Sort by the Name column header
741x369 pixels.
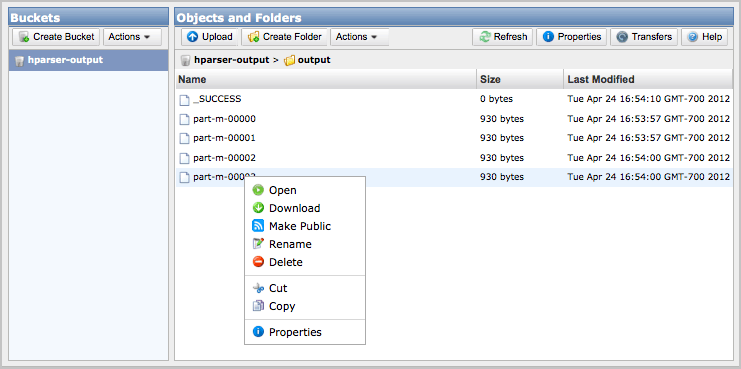(x=326, y=79)
